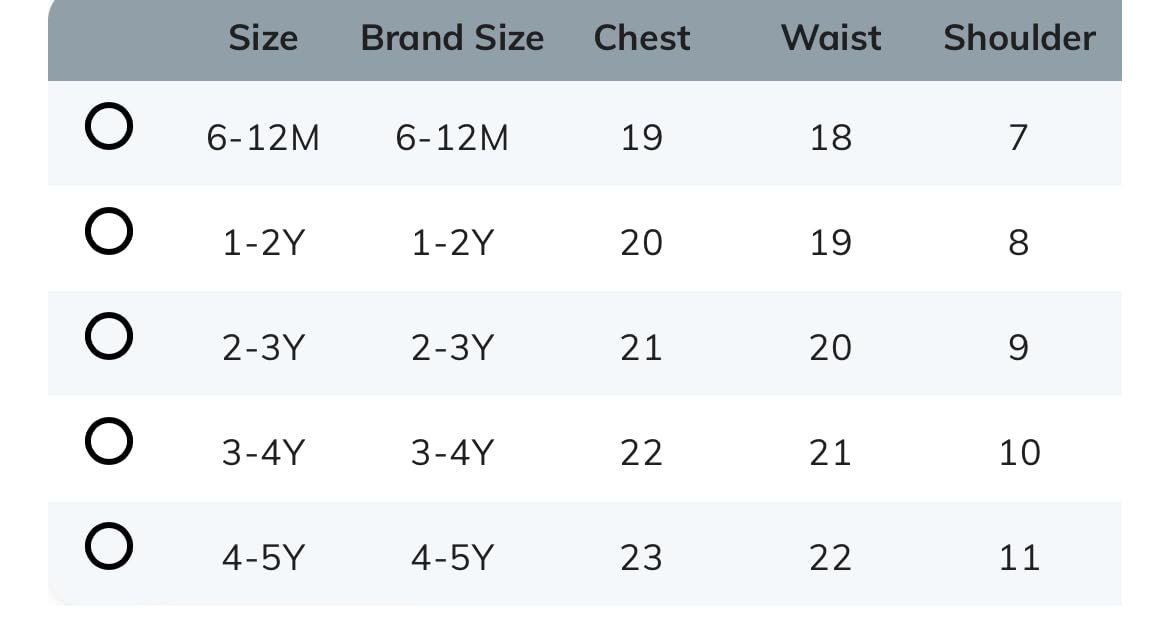The width and height of the screenshot is (1170, 639).
Task: Click waist value 20 in 2-3Y row
Action: pyautogui.click(x=831, y=348)
